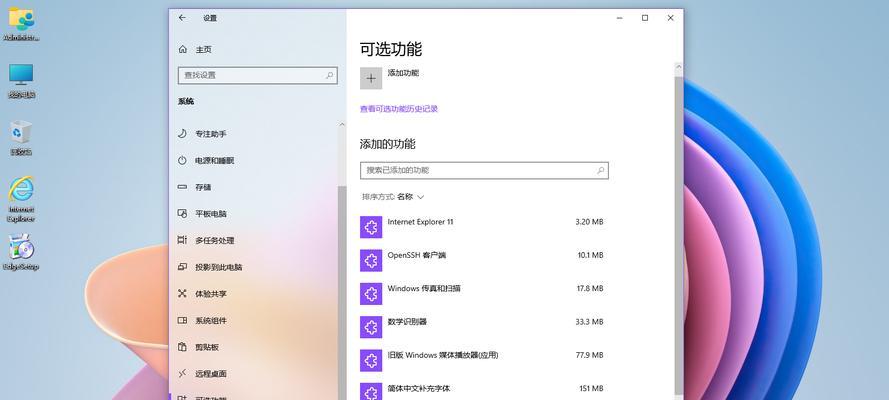The width and height of the screenshot is (889, 400).
Task: Open the Recycle Bin desktop icon
Action: (22, 131)
